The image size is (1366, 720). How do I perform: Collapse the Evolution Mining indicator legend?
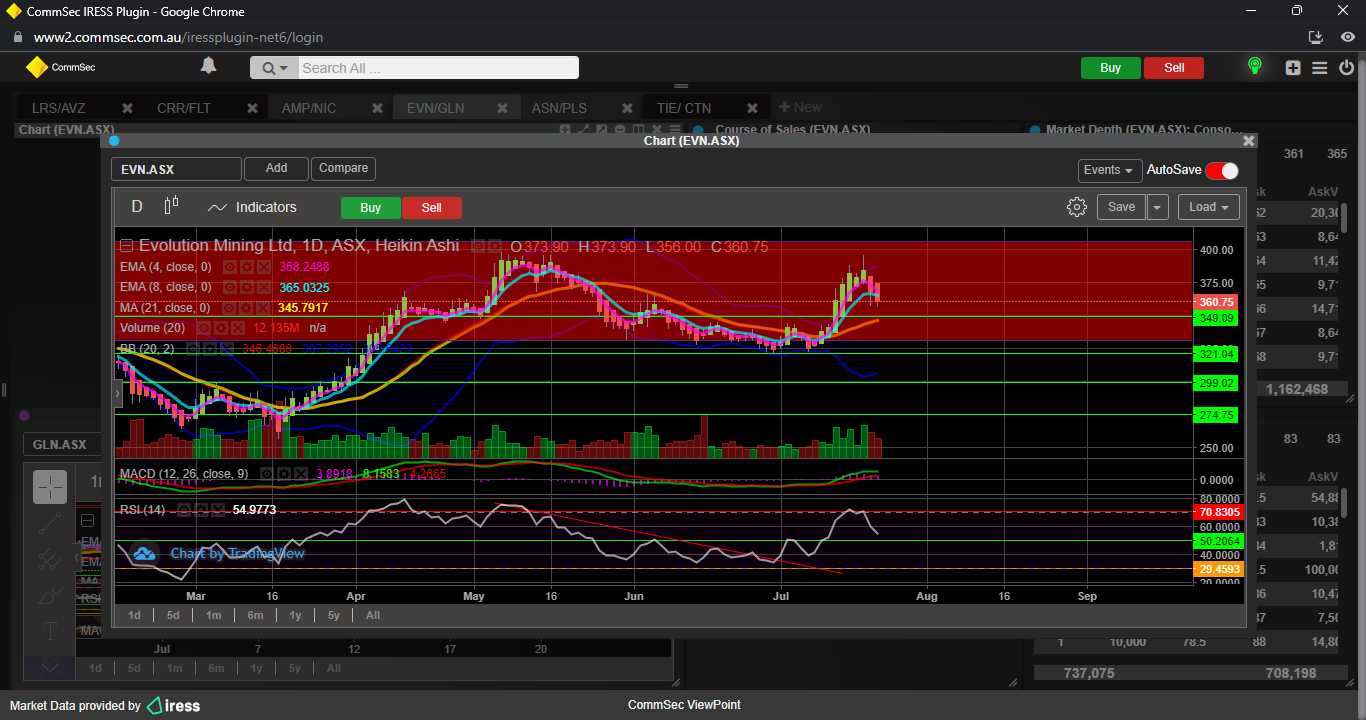tap(126, 246)
